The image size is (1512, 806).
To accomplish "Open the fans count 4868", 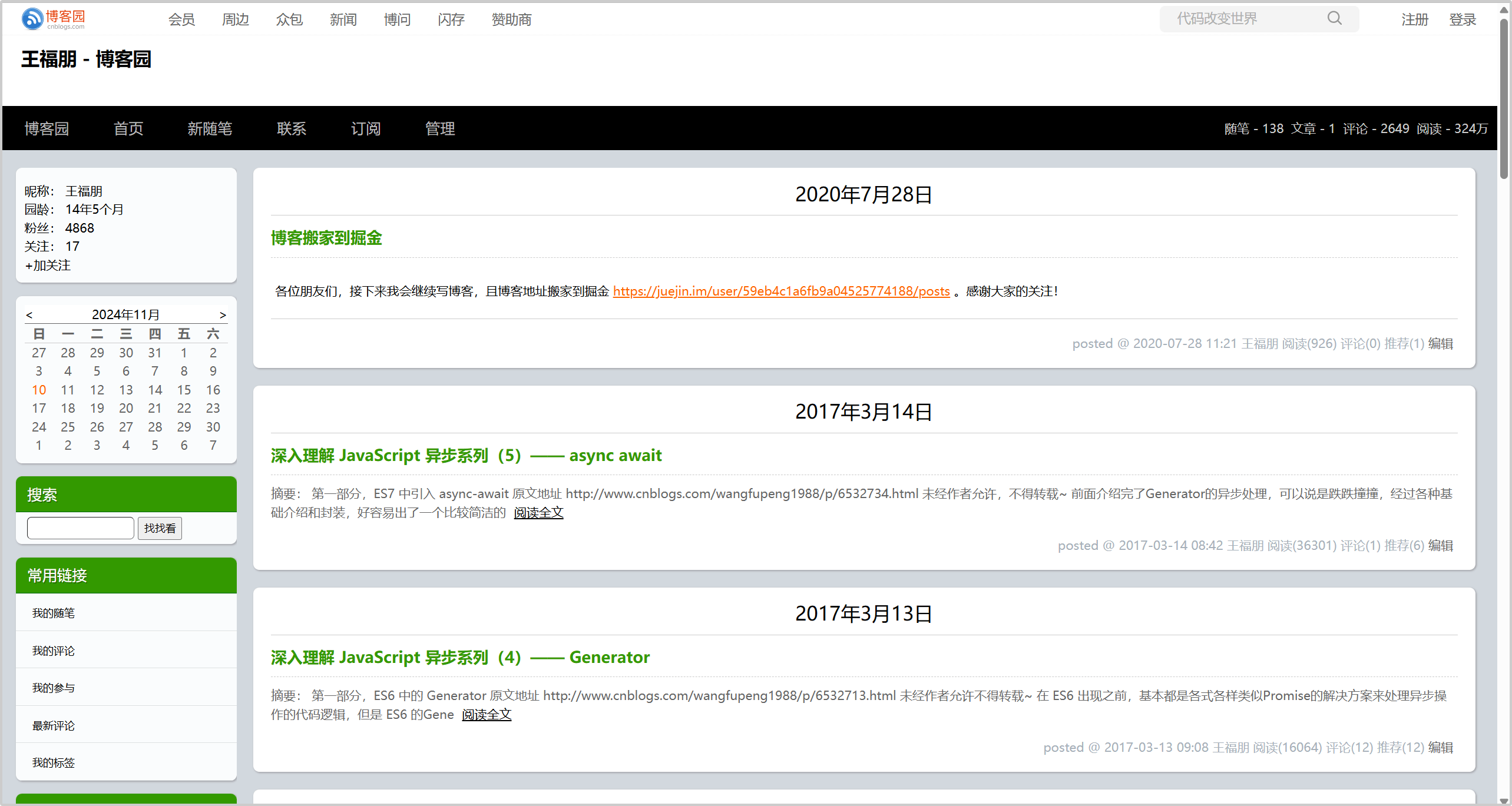I will click(x=80, y=228).
